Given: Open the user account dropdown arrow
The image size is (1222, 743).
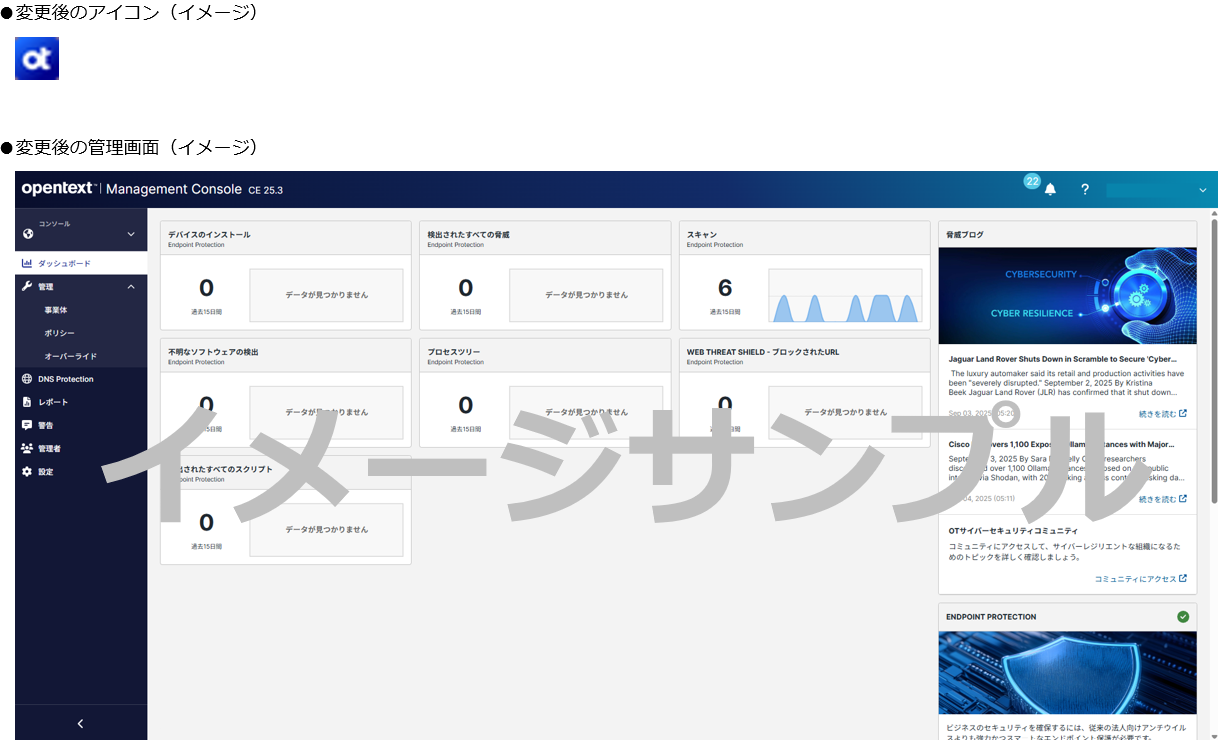Looking at the screenshot, I should [1202, 190].
